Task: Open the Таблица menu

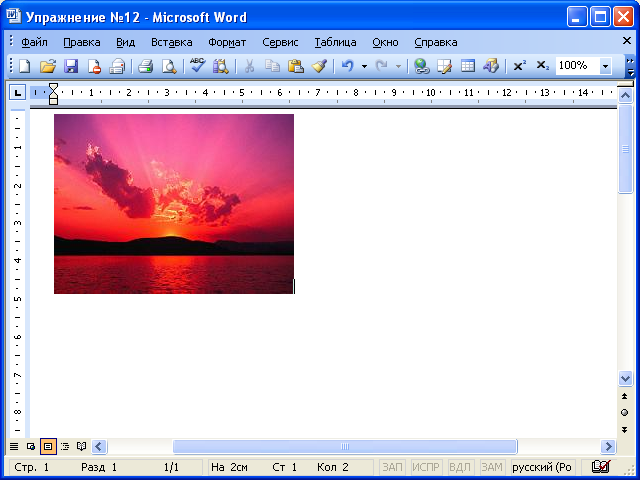Action: coord(335,42)
